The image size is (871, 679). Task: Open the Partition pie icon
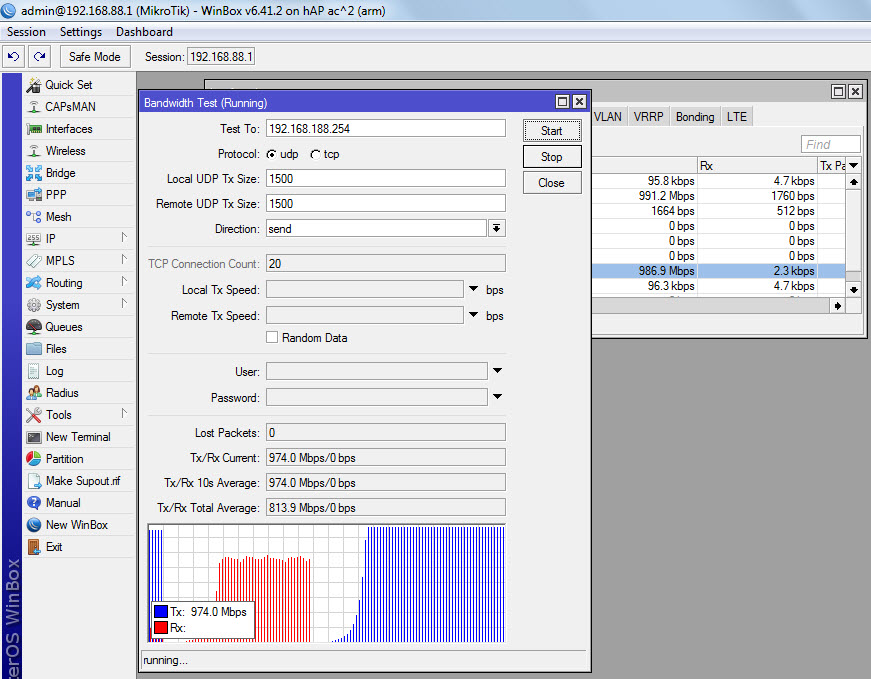(34, 459)
